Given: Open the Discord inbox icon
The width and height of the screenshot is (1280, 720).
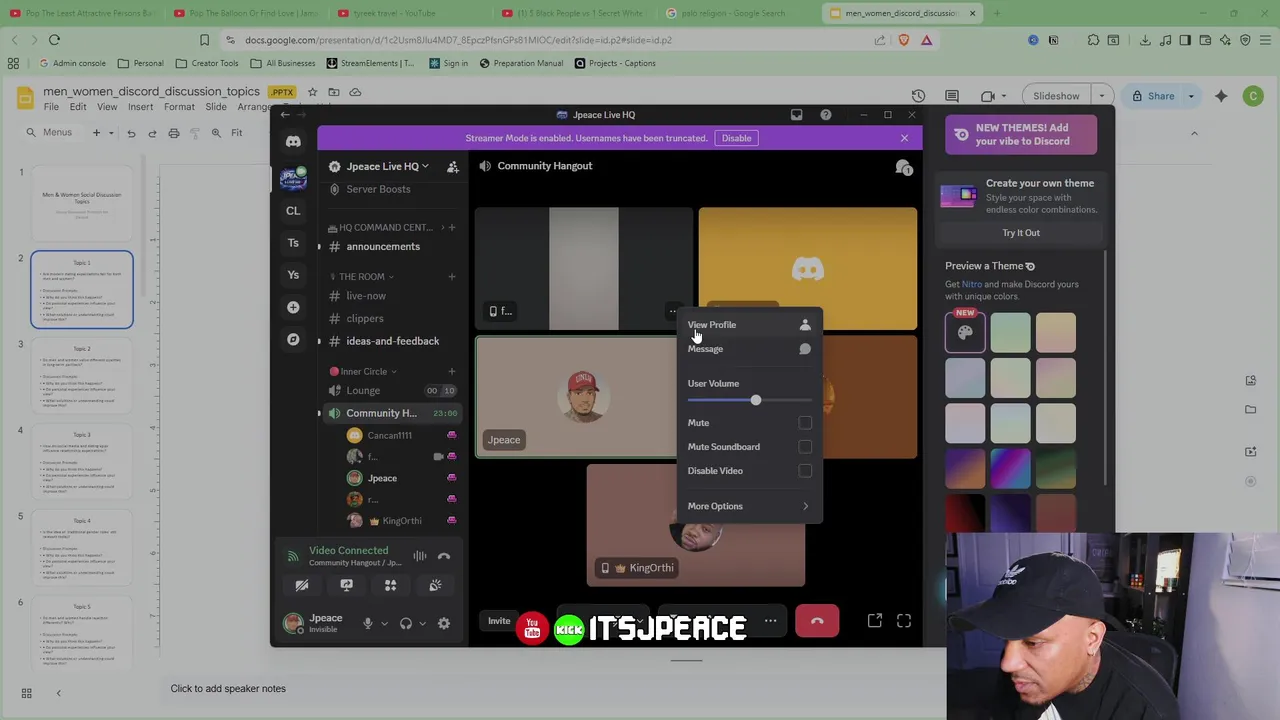Looking at the screenshot, I should (797, 115).
